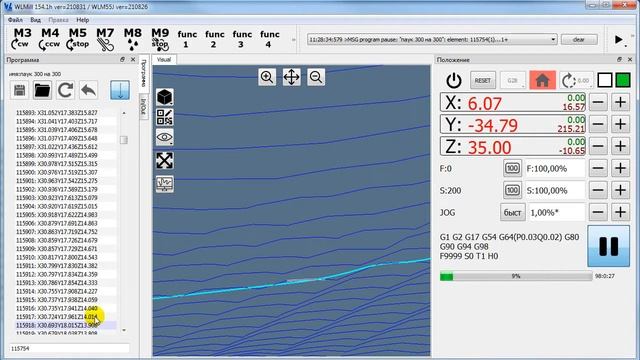Image resolution: width=640 pixels, height=360 pixels.
Task: Decrease X axis position
Action: click(x=598, y=102)
